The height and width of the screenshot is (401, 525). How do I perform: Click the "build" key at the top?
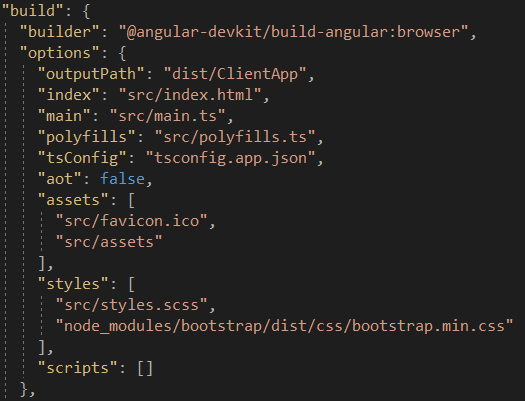[x=33, y=11]
